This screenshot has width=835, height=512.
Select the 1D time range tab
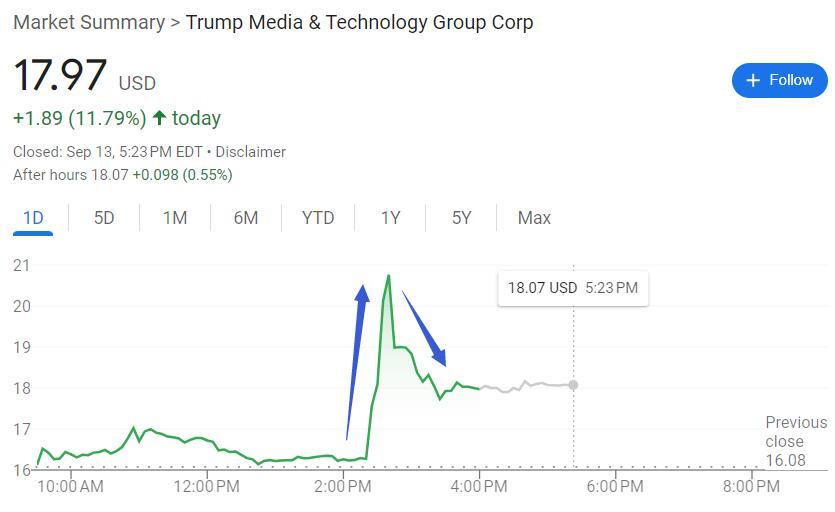pos(33,218)
